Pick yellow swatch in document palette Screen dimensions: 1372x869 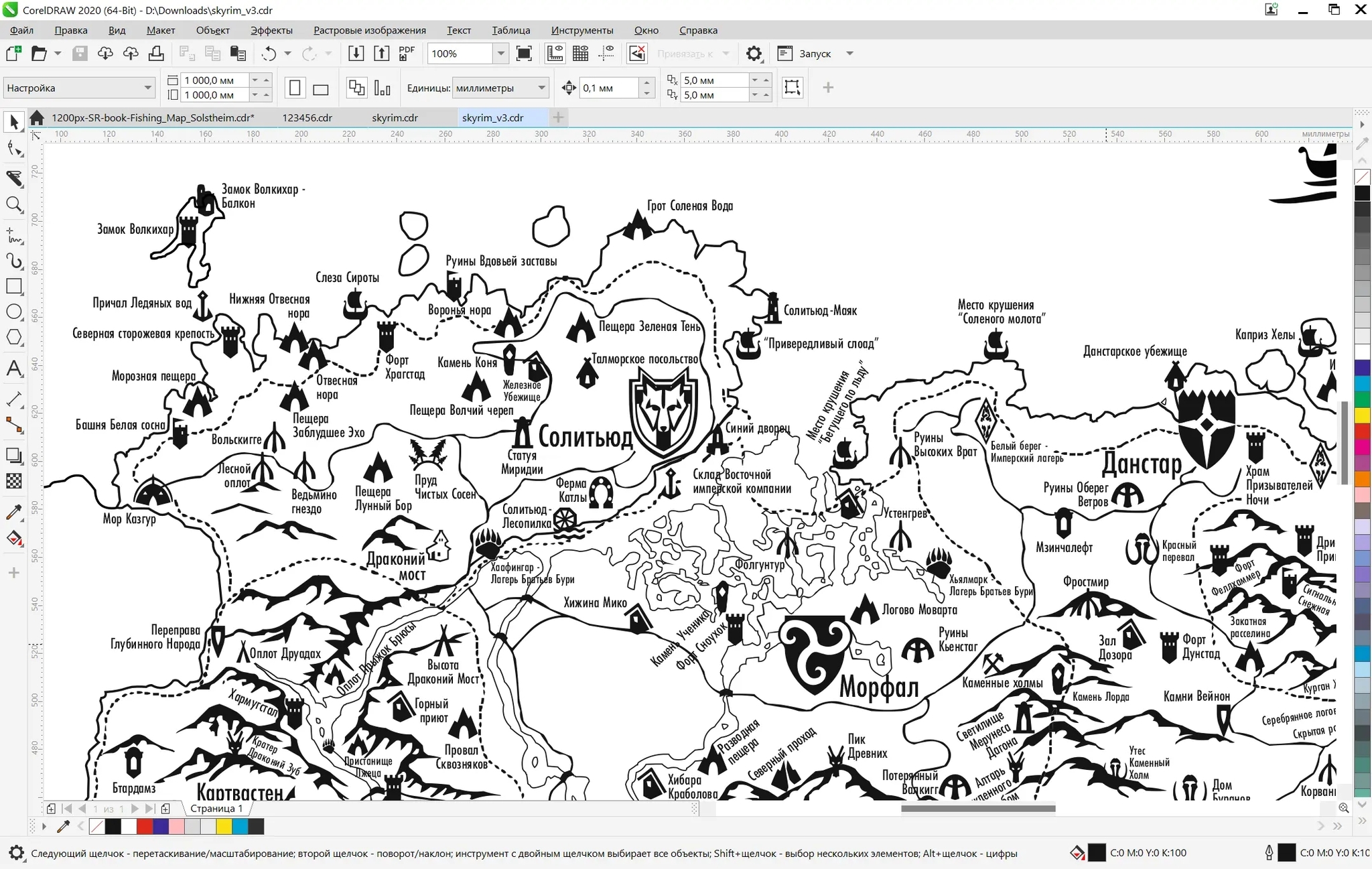pyautogui.click(x=224, y=827)
